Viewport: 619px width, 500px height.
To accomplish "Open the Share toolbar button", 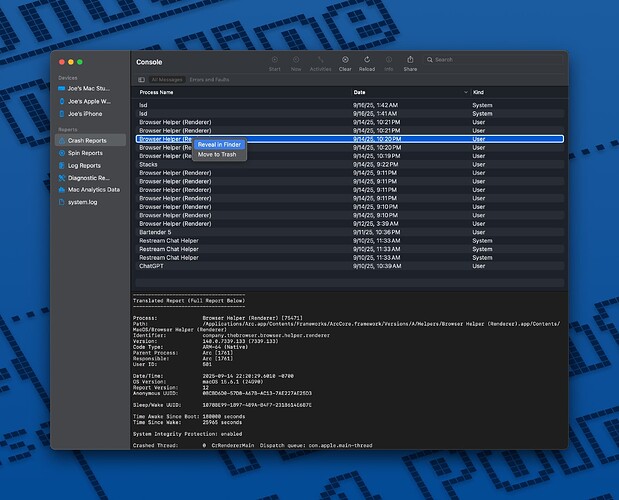I will click(410, 62).
